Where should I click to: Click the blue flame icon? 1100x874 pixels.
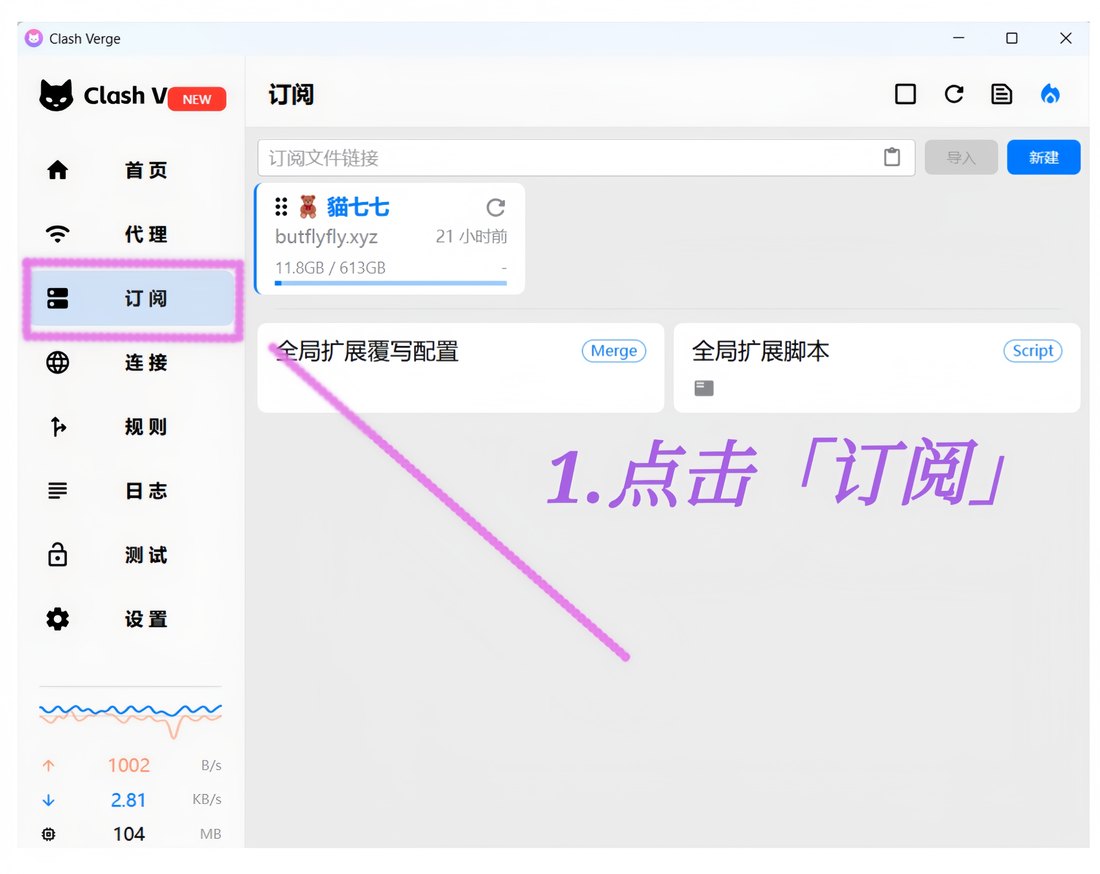[x=1049, y=94]
